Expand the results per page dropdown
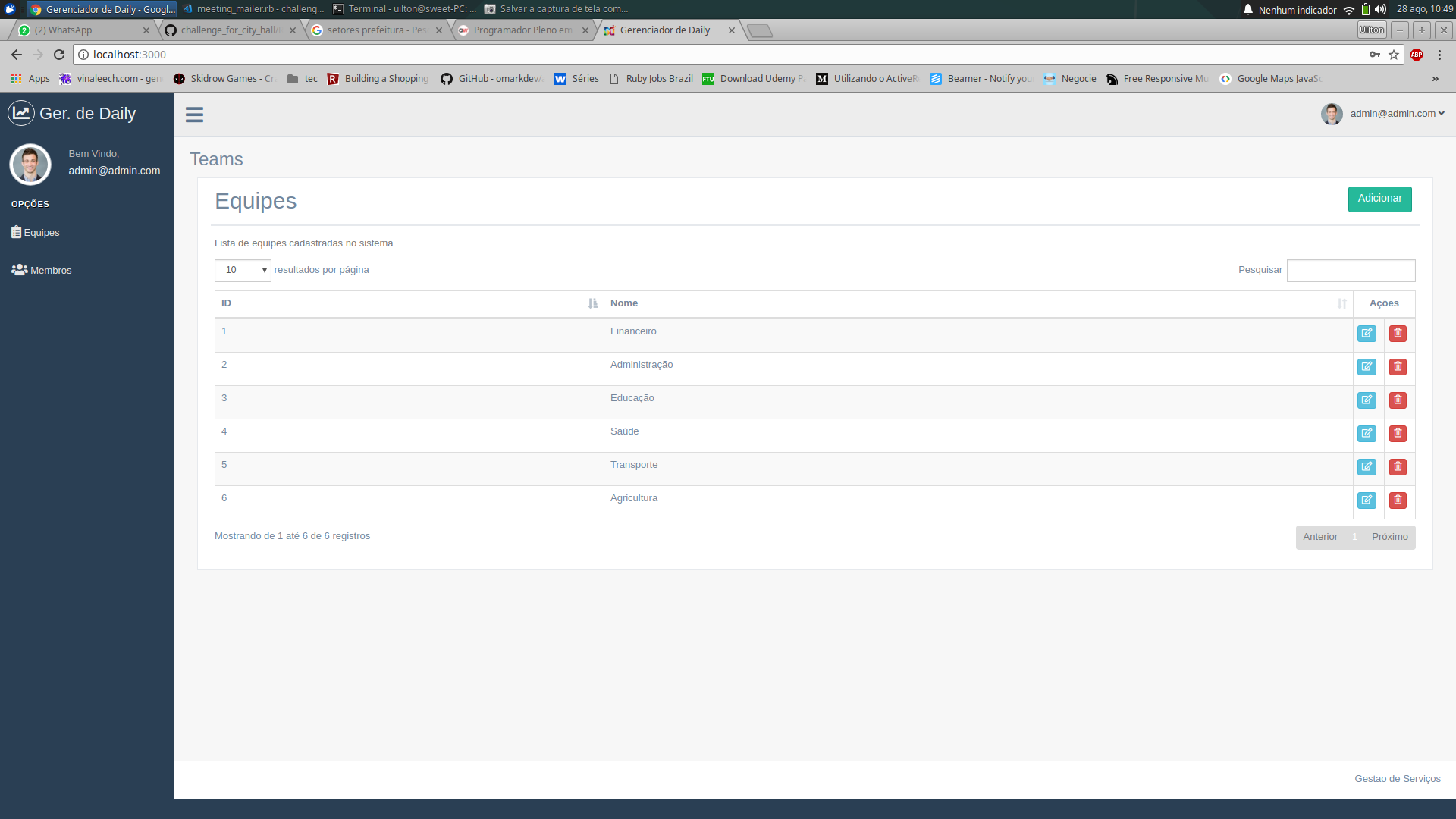The width and height of the screenshot is (1456, 819). [243, 269]
